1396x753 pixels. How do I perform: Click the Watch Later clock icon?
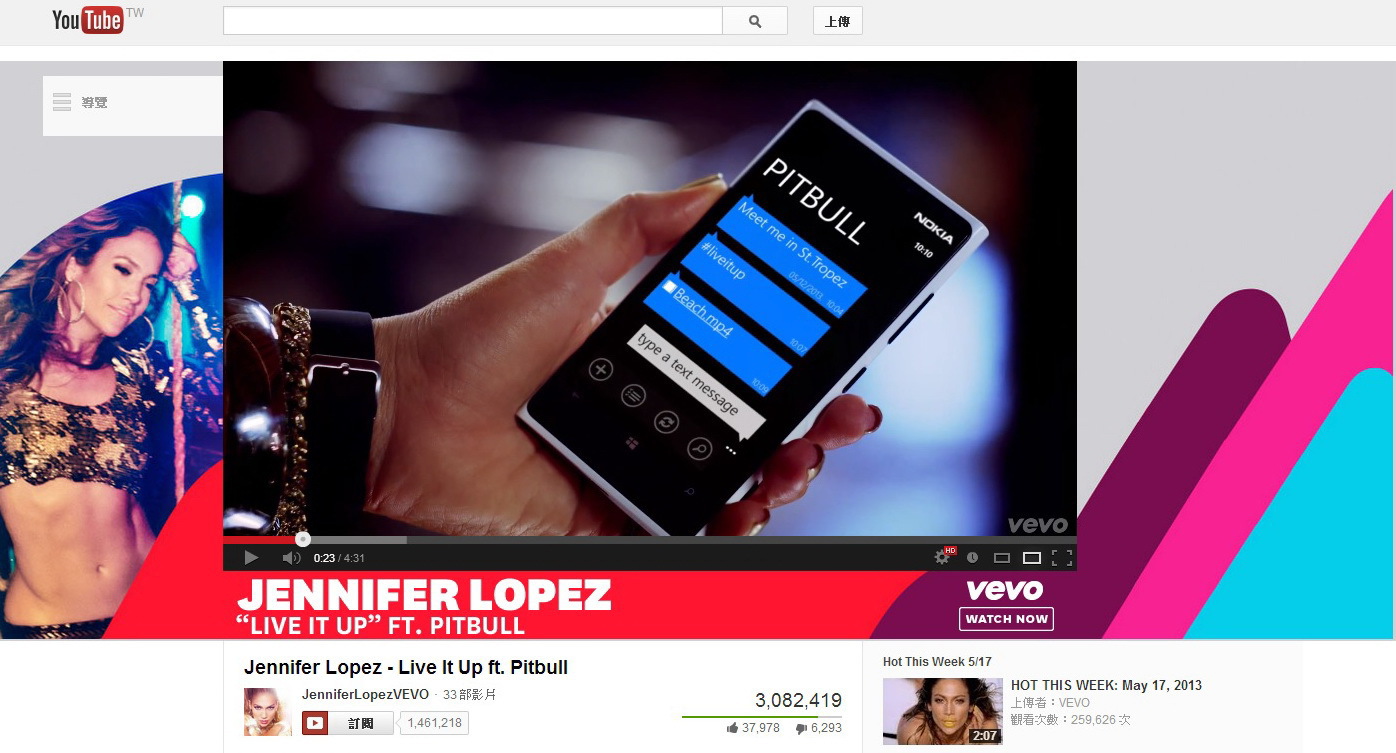(x=972, y=557)
